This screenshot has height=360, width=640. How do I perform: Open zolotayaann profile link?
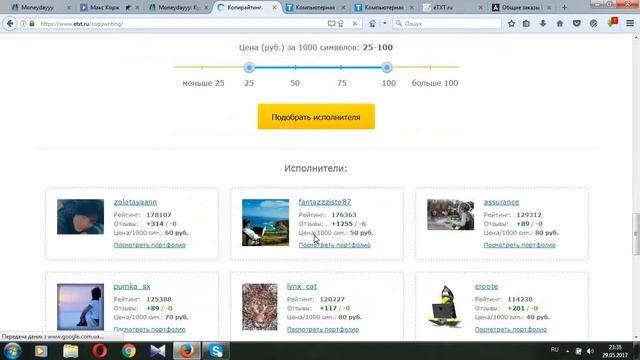(135, 202)
